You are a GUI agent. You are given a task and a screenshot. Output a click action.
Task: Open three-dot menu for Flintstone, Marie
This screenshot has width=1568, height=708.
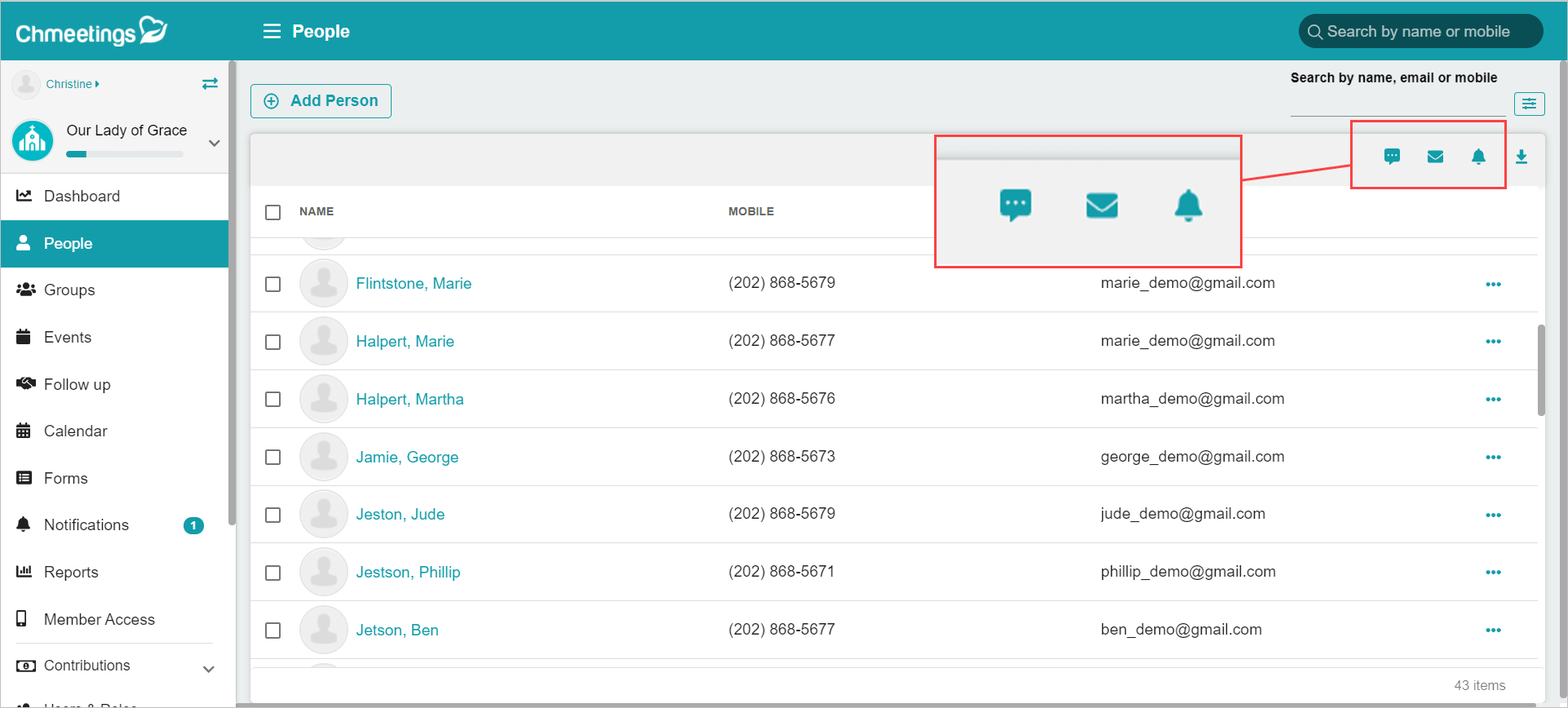tap(1493, 284)
